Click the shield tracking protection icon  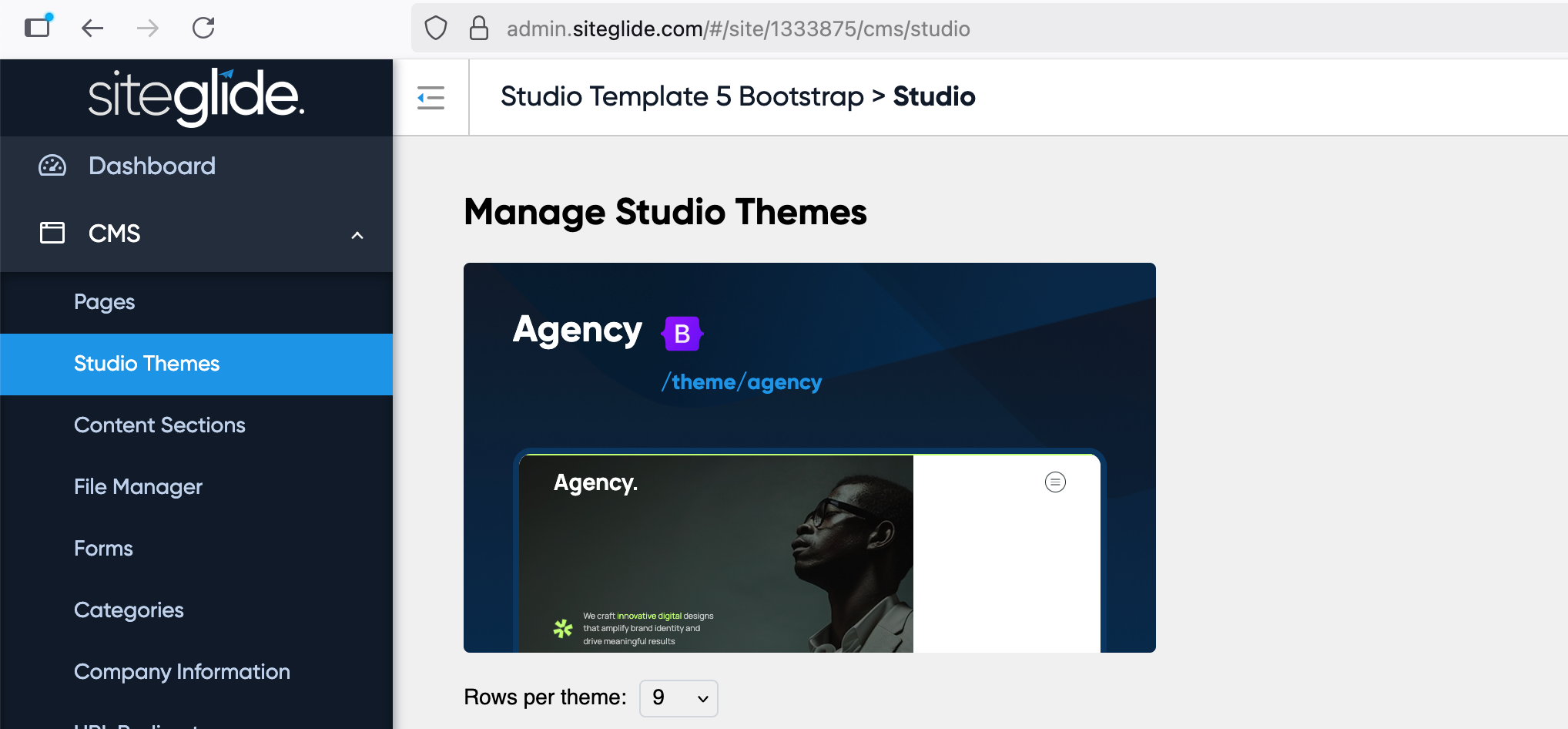click(x=436, y=29)
